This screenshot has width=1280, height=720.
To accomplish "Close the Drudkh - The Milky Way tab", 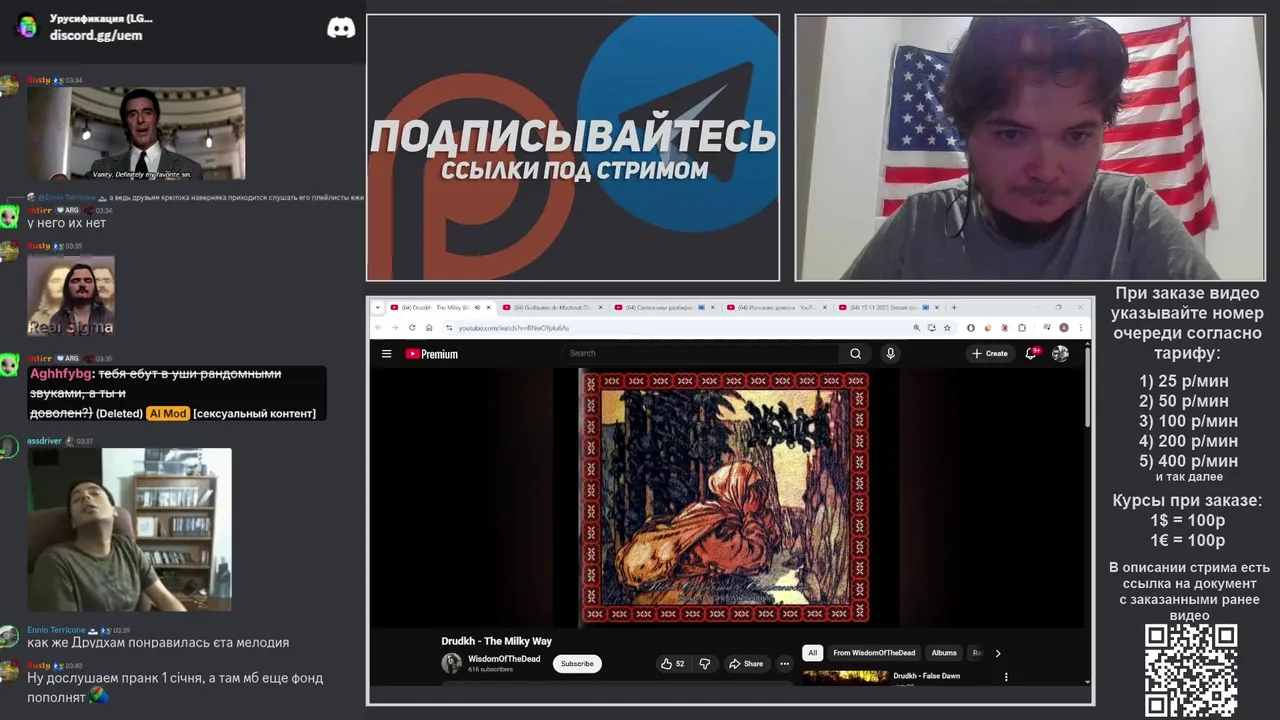I will coord(489,307).
